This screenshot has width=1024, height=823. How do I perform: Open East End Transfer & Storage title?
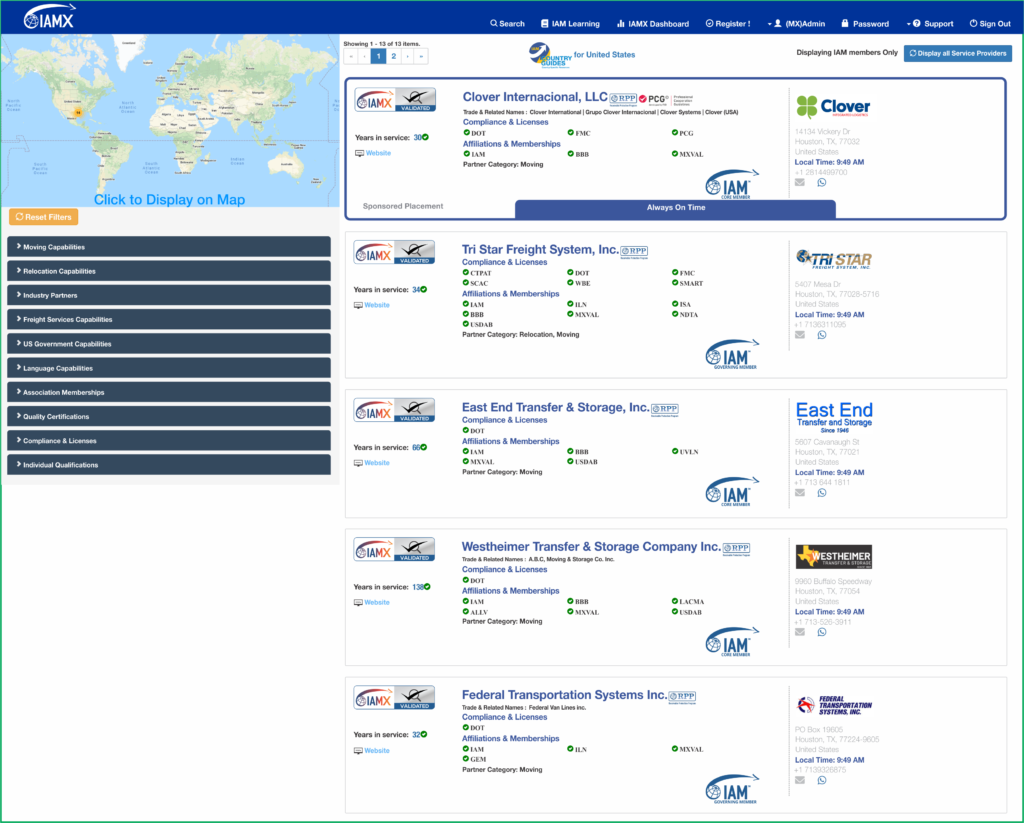(556, 408)
